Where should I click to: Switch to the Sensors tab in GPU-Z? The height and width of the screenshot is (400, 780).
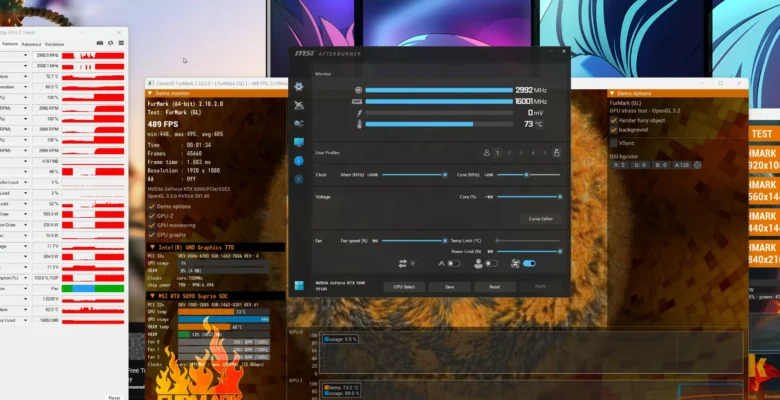coord(9,44)
